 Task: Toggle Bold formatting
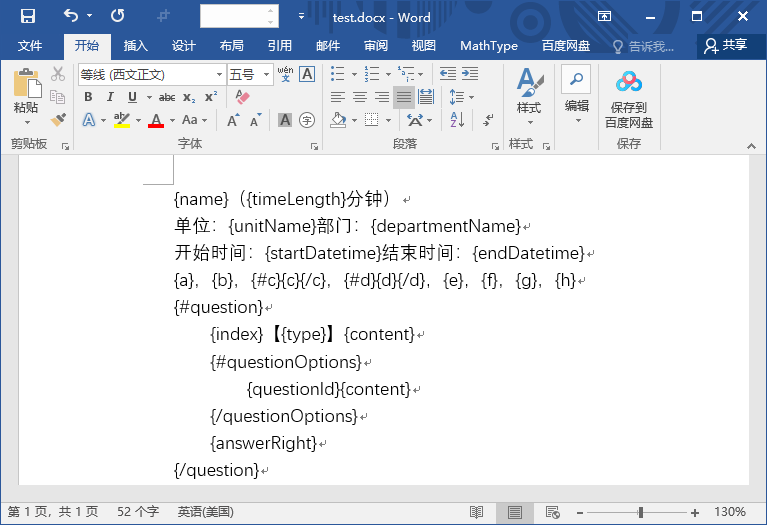coord(88,97)
